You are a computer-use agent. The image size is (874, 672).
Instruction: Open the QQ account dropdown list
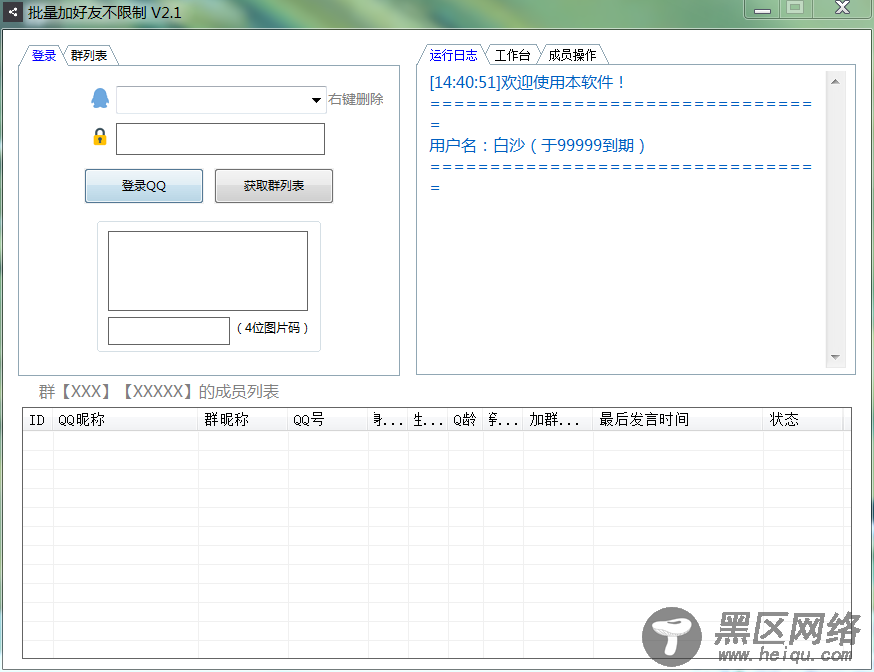315,100
